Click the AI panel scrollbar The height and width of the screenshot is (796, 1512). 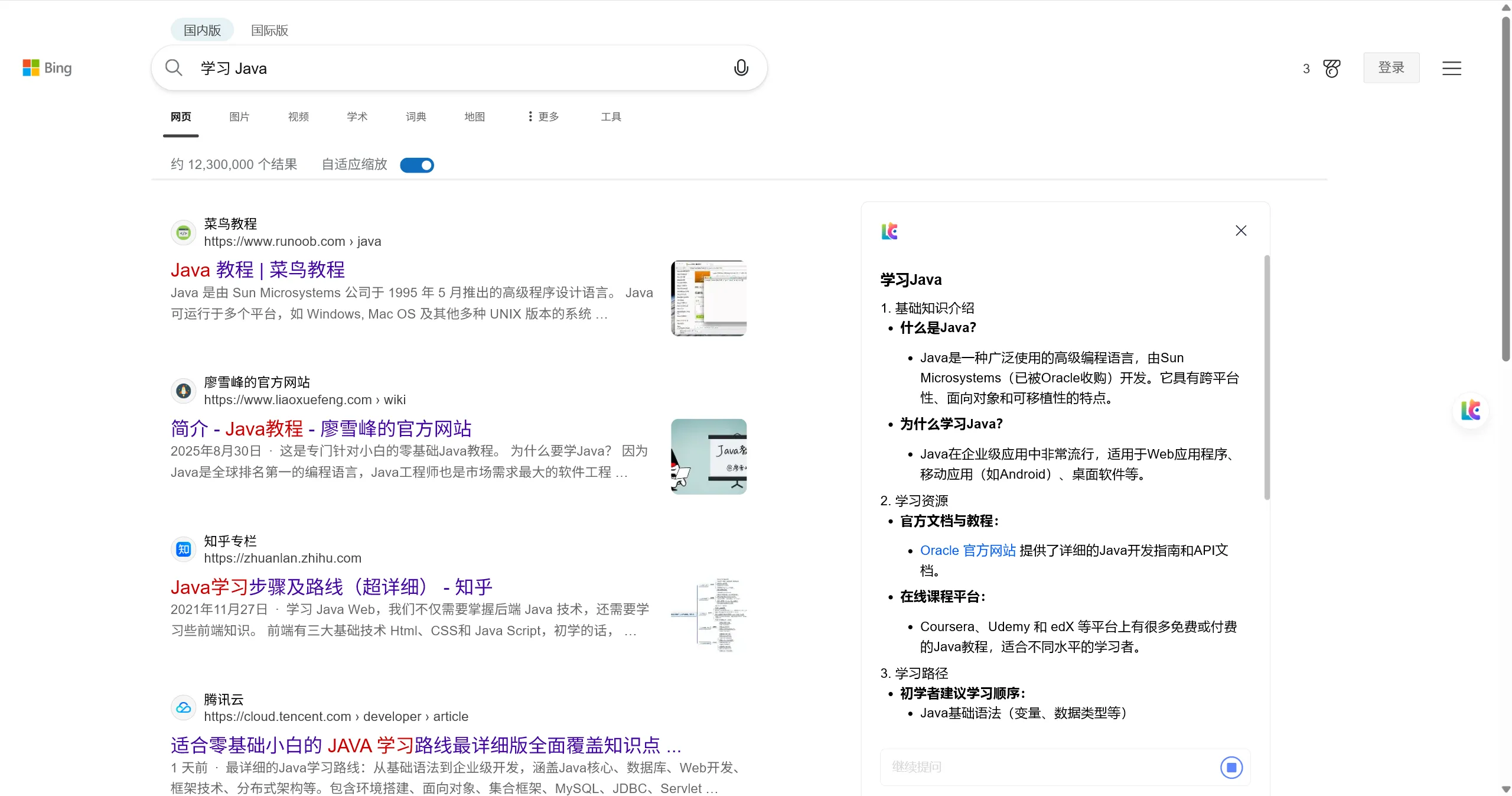point(1266,377)
